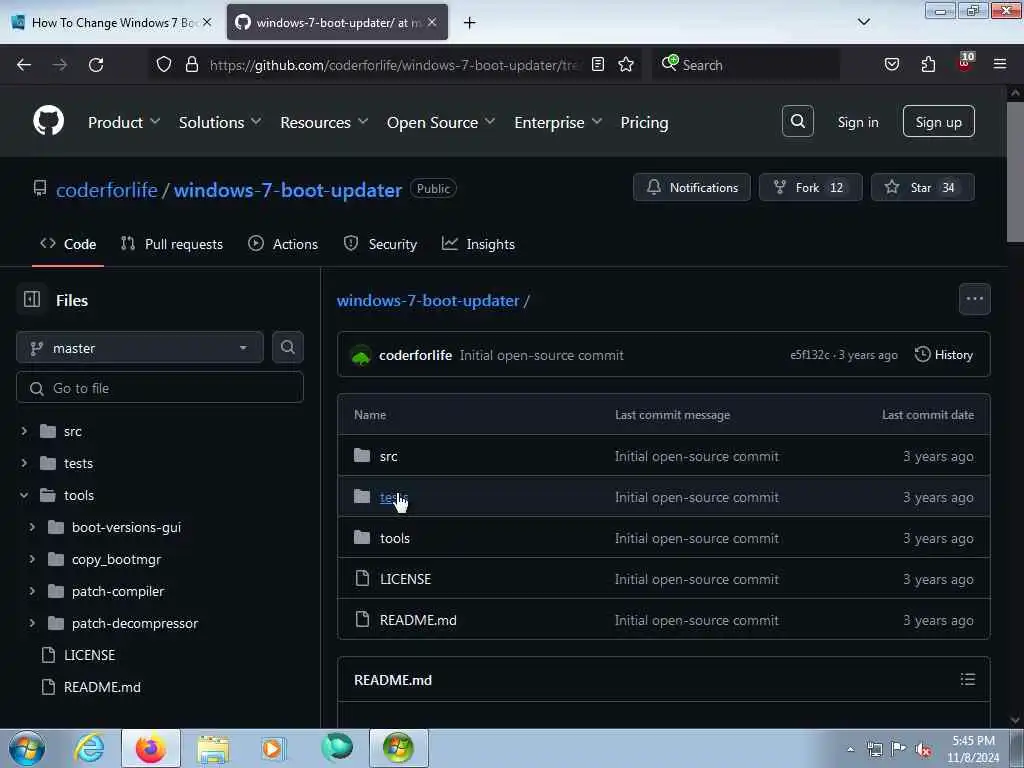Open the Insights tab

pyautogui.click(x=478, y=244)
